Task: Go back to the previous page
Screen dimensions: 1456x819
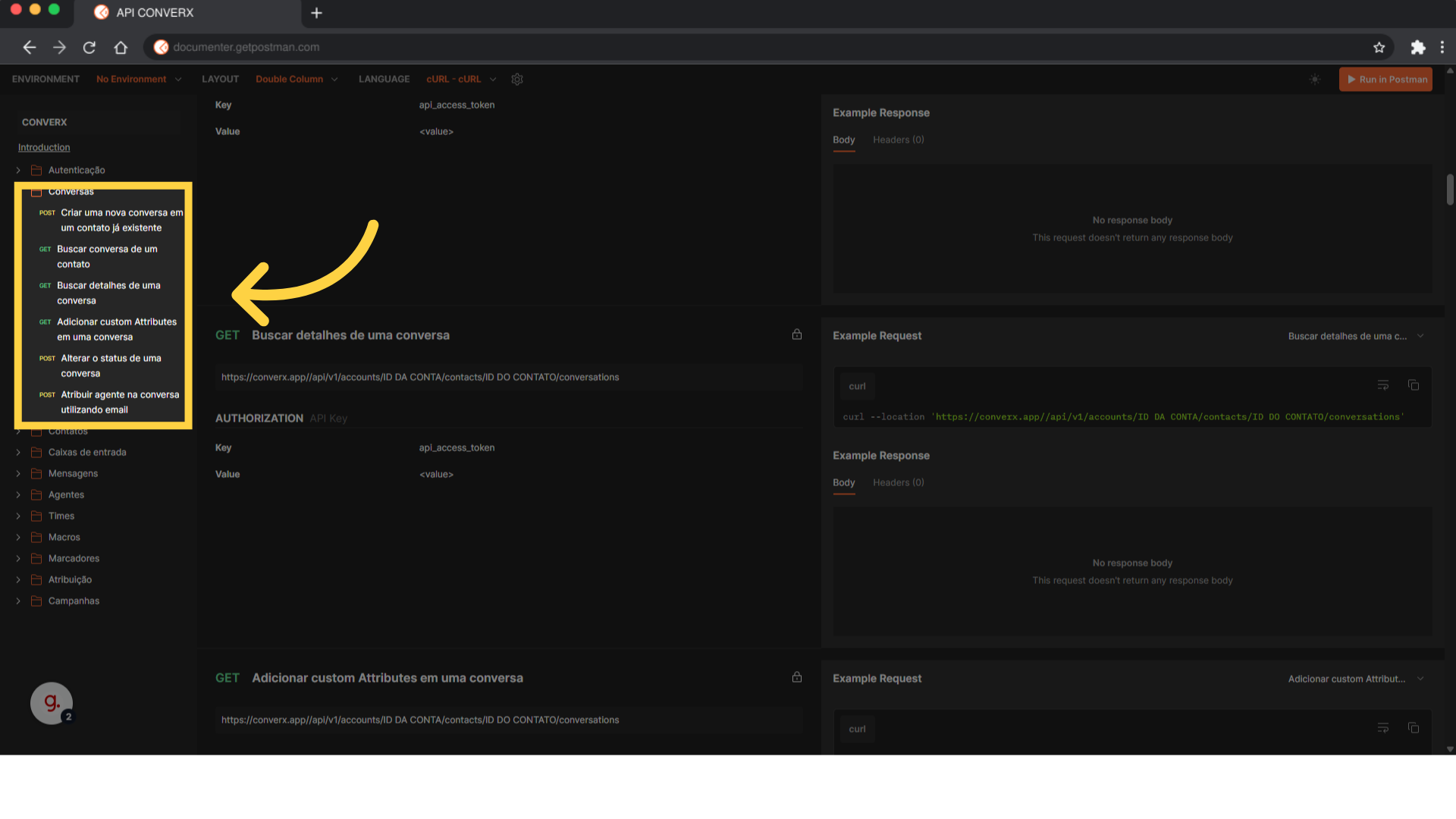Action: [29, 47]
